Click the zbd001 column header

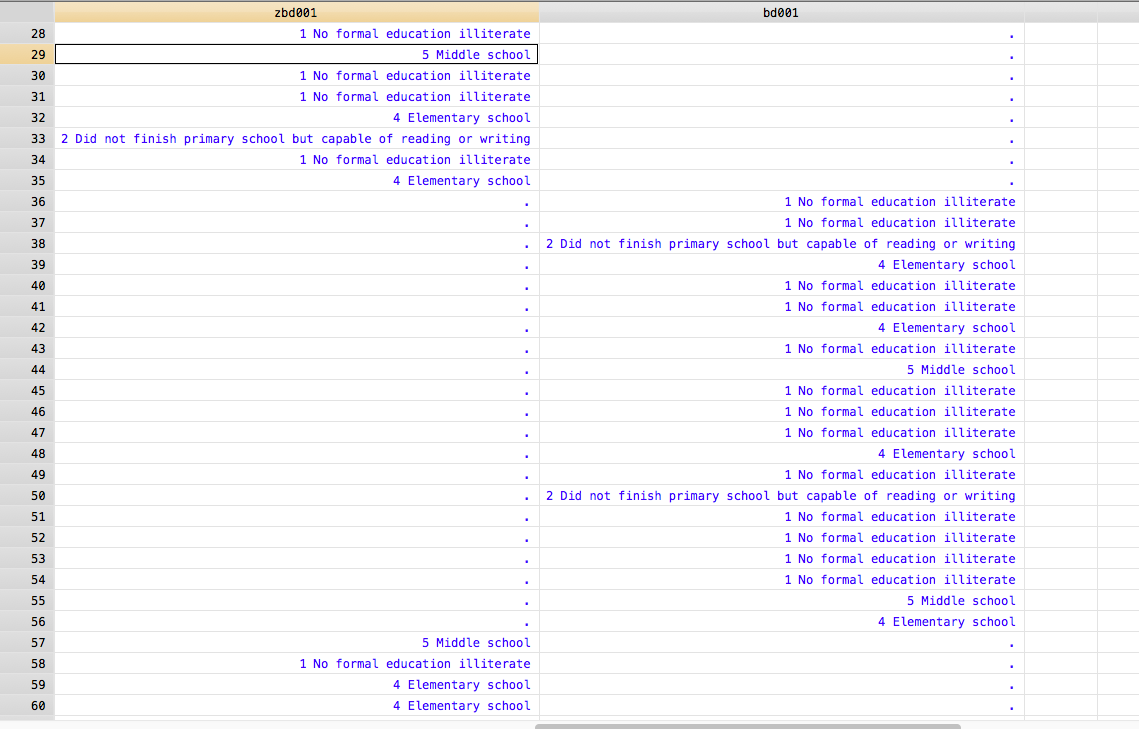click(296, 13)
